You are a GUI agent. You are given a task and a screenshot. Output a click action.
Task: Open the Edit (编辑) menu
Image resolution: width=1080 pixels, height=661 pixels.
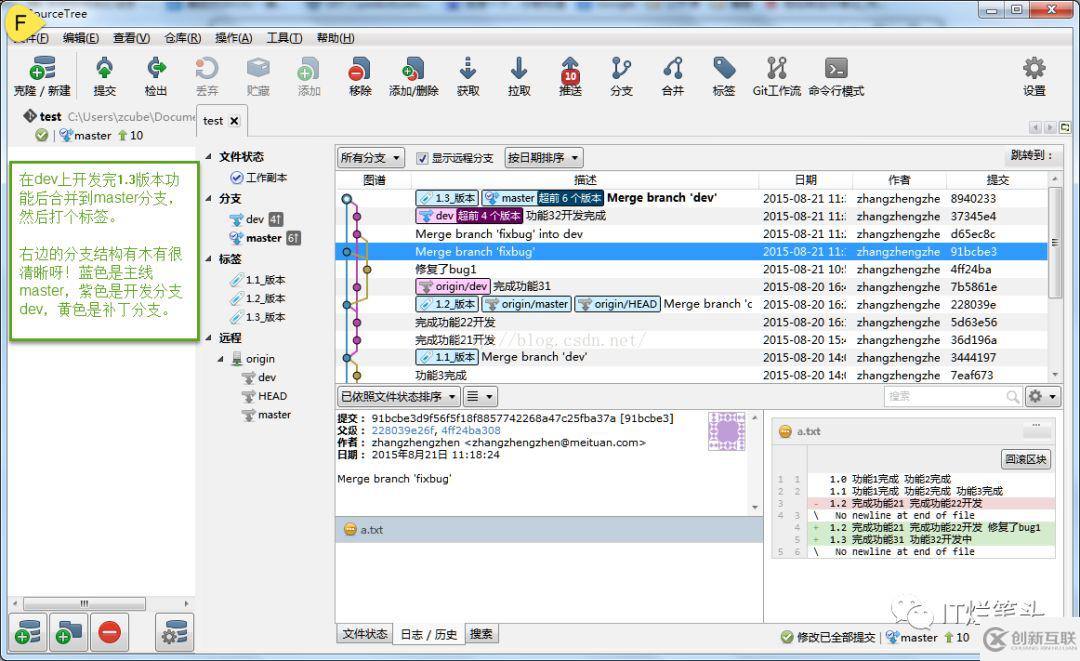click(x=81, y=38)
